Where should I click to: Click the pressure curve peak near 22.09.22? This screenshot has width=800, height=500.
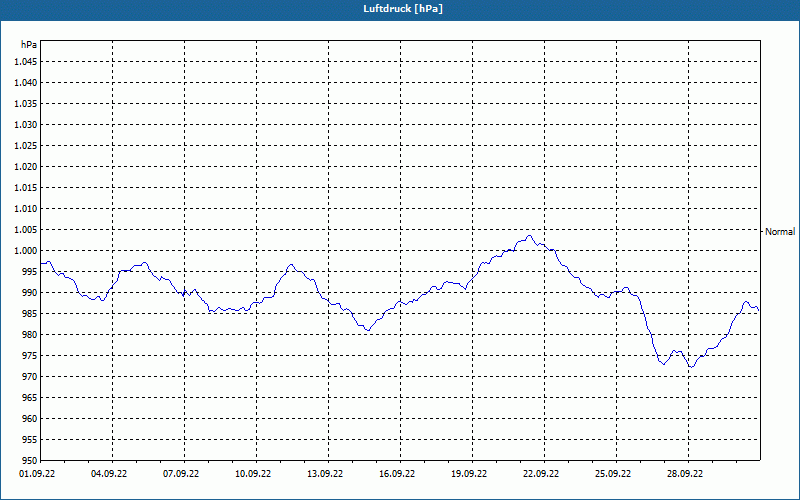[x=530, y=236]
